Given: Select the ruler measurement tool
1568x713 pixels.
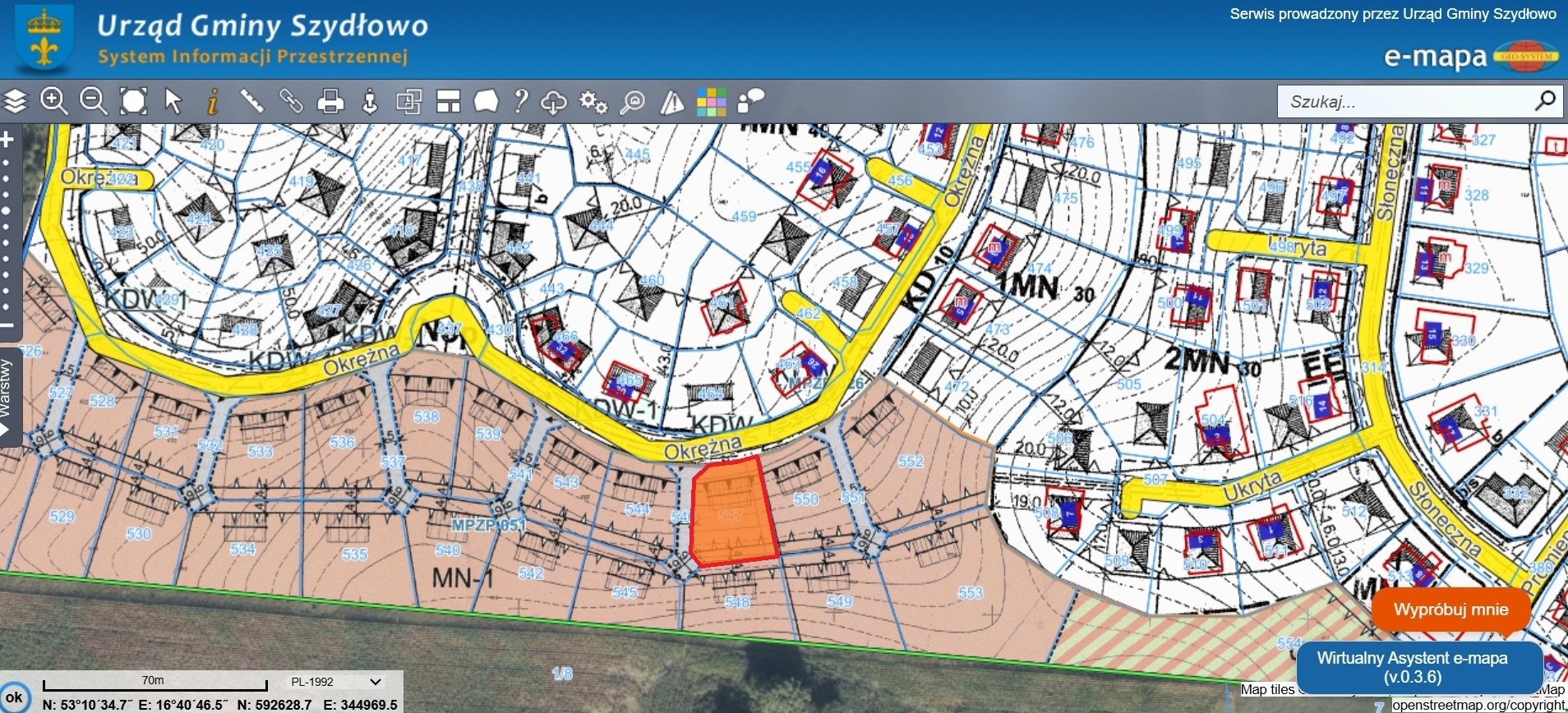Looking at the screenshot, I should coord(251,102).
